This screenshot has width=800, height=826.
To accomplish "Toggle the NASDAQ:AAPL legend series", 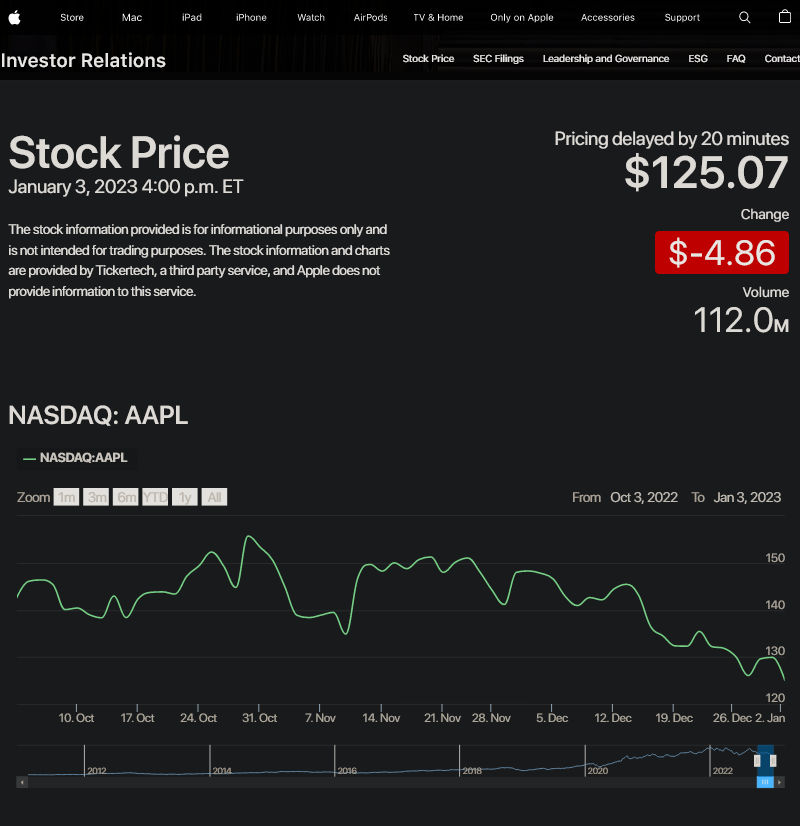I will [76, 458].
